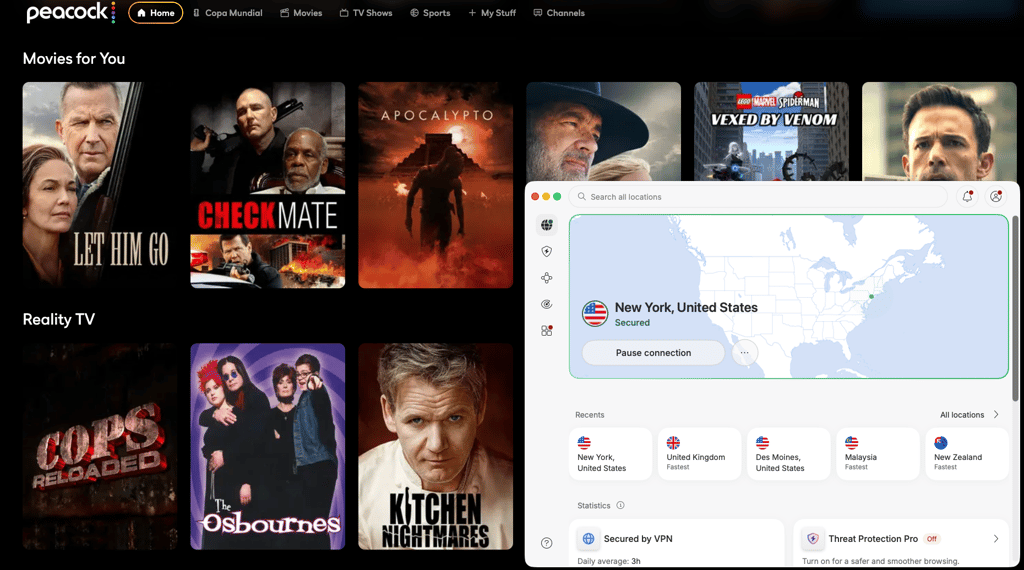Open the Meshnet sidebar icon
The width and height of the screenshot is (1024, 570).
tap(547, 278)
